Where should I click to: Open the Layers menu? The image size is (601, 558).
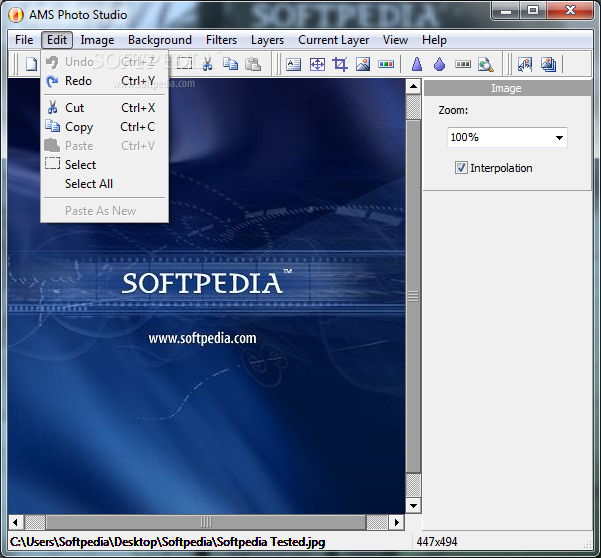(268, 40)
